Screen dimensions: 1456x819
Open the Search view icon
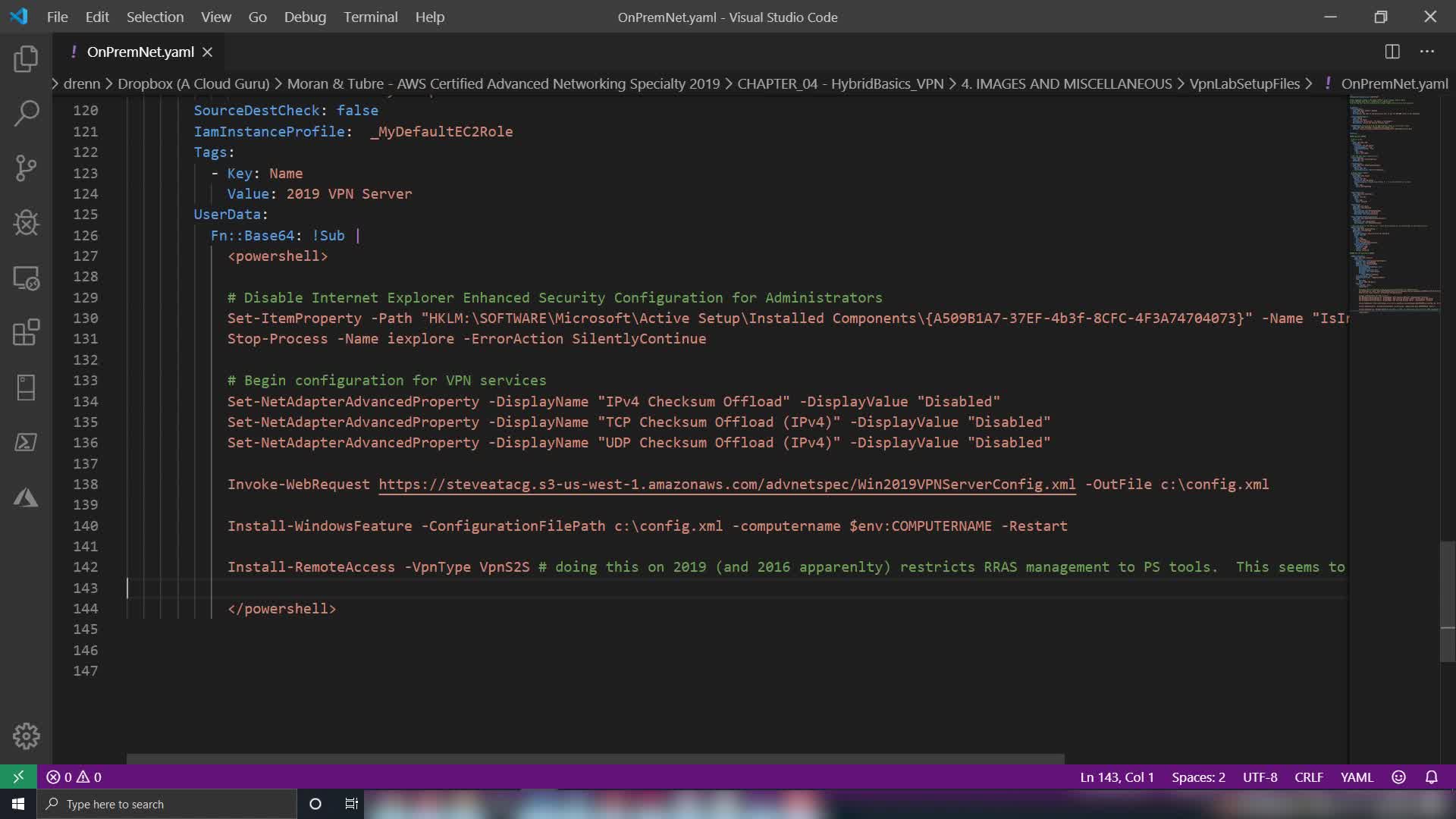(x=26, y=114)
